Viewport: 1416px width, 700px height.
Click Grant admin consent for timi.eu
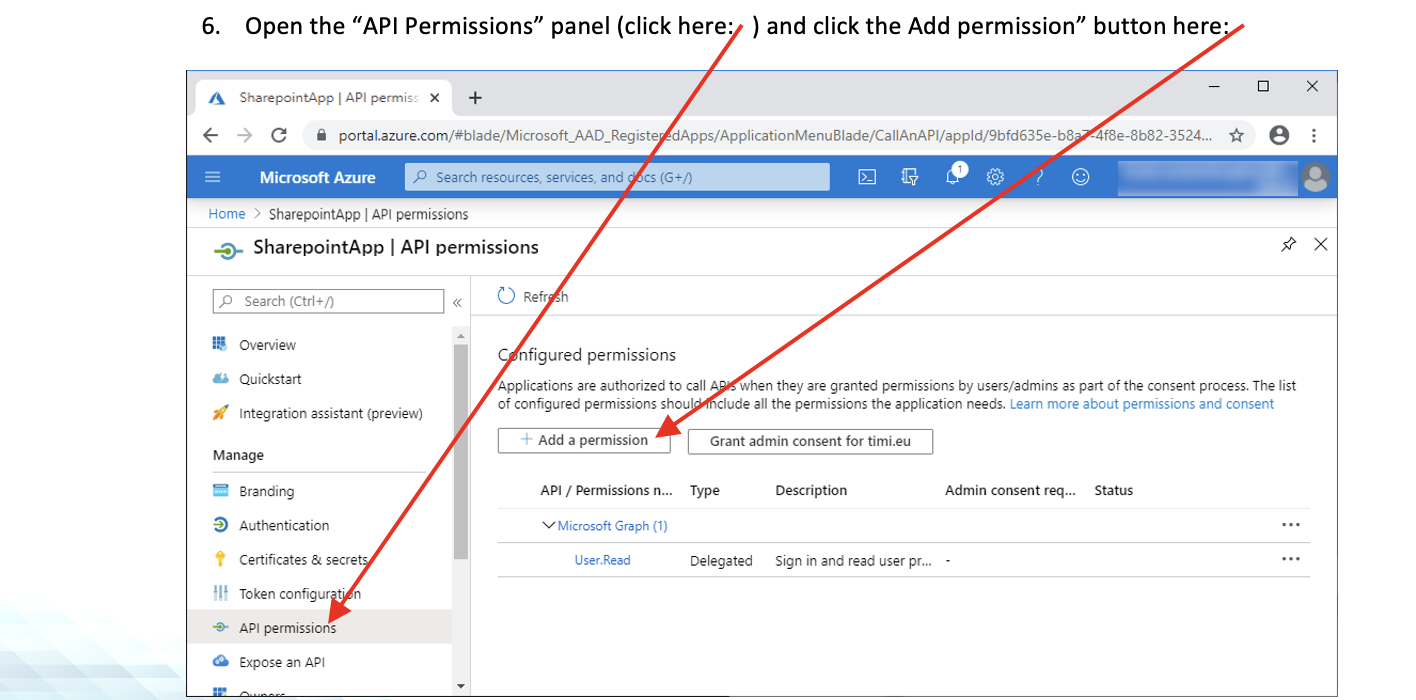click(810, 441)
